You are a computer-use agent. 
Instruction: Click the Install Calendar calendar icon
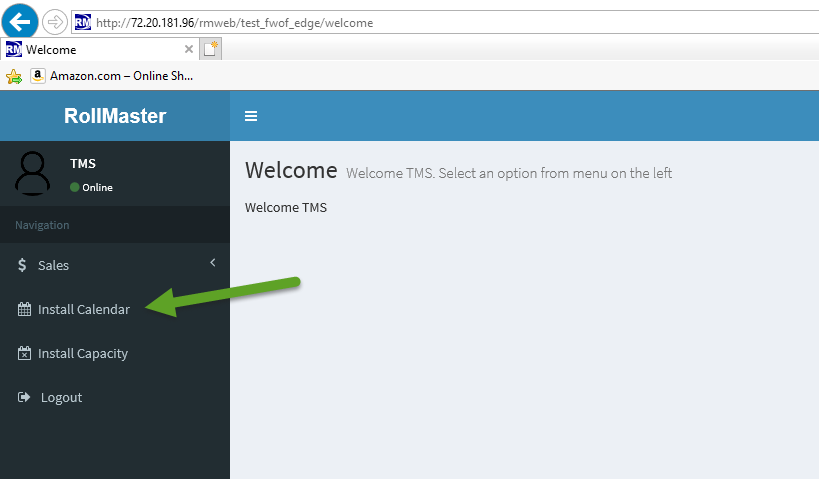24,309
